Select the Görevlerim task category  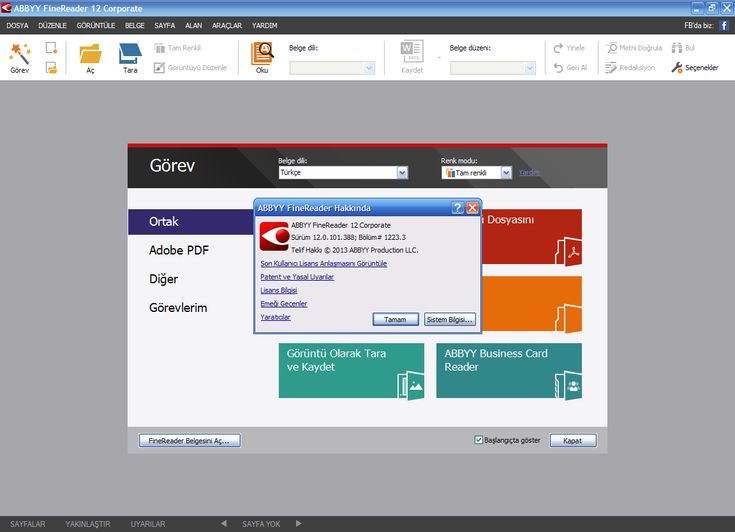click(178, 308)
